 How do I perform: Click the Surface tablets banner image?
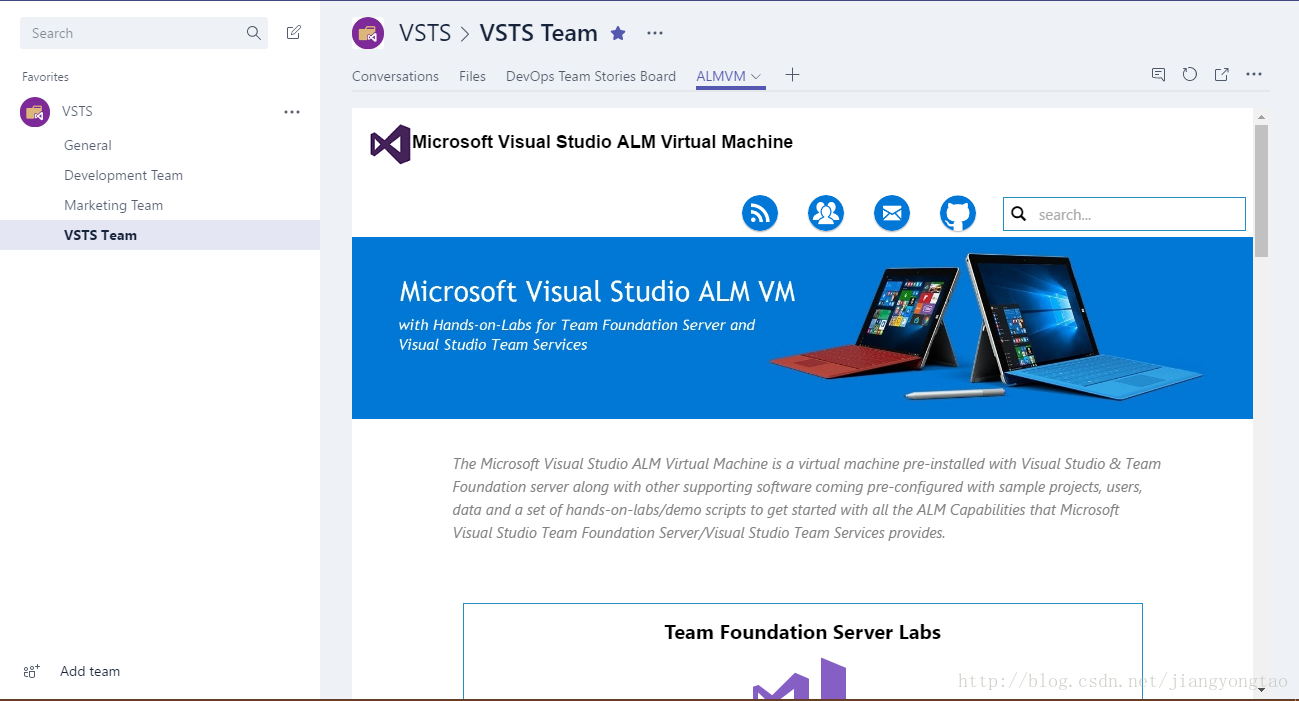click(986, 326)
